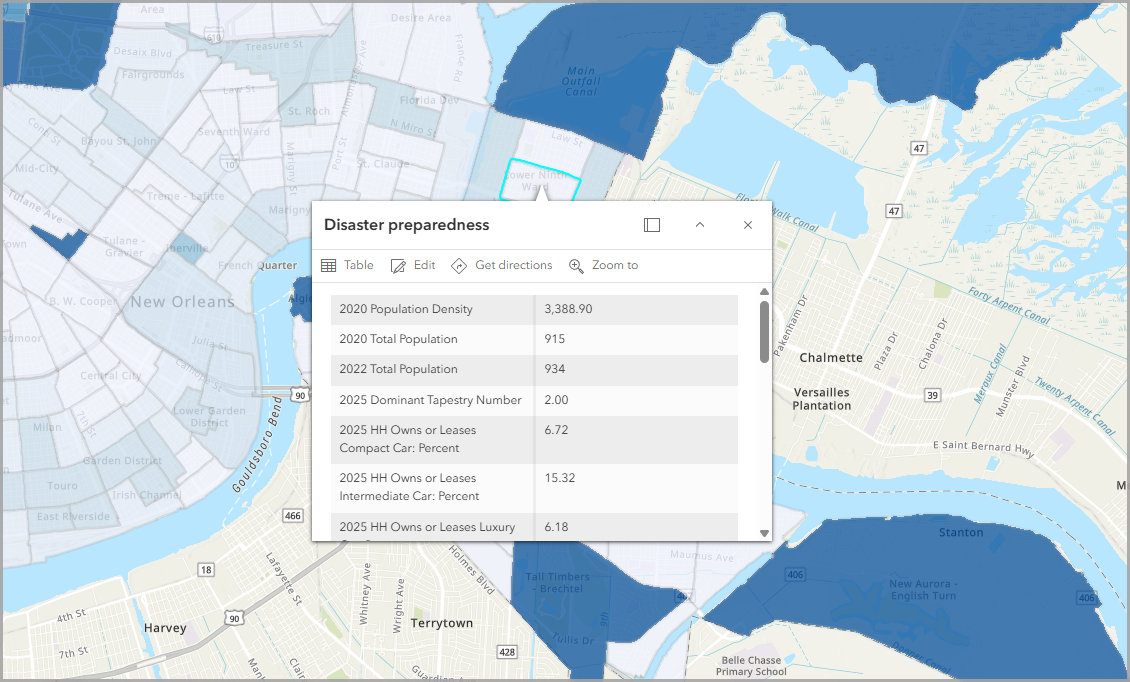Image resolution: width=1130 pixels, height=682 pixels.
Task: Click the New Aurora - English Turn label
Action: point(923,590)
